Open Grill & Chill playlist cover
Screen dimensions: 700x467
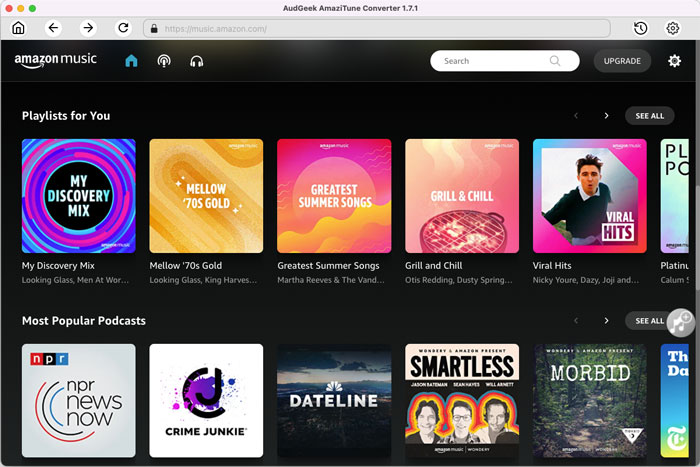tap(462, 196)
